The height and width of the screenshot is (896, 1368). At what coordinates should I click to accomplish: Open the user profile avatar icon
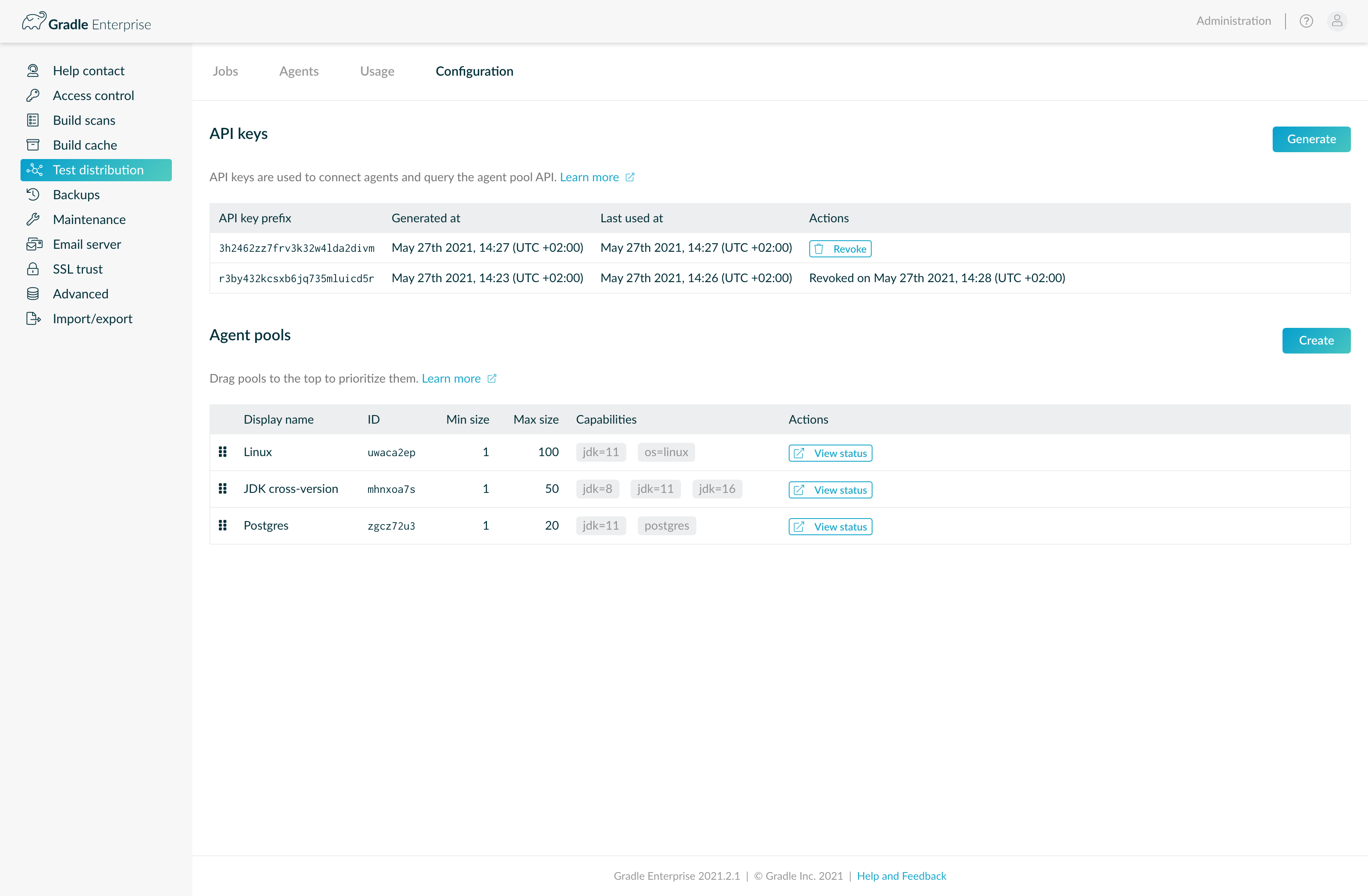click(x=1338, y=21)
